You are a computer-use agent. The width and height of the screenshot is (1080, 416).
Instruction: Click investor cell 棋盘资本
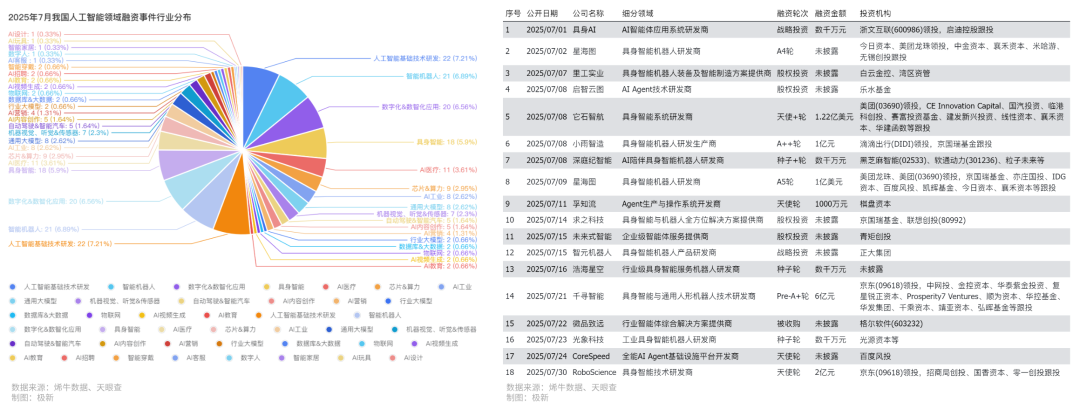[875, 204]
